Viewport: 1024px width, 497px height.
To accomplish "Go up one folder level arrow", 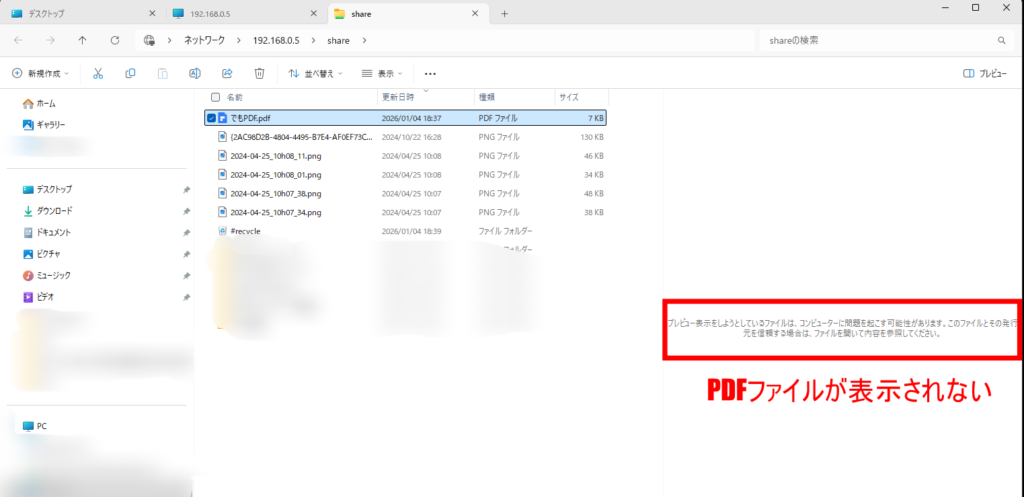I will (x=82, y=40).
